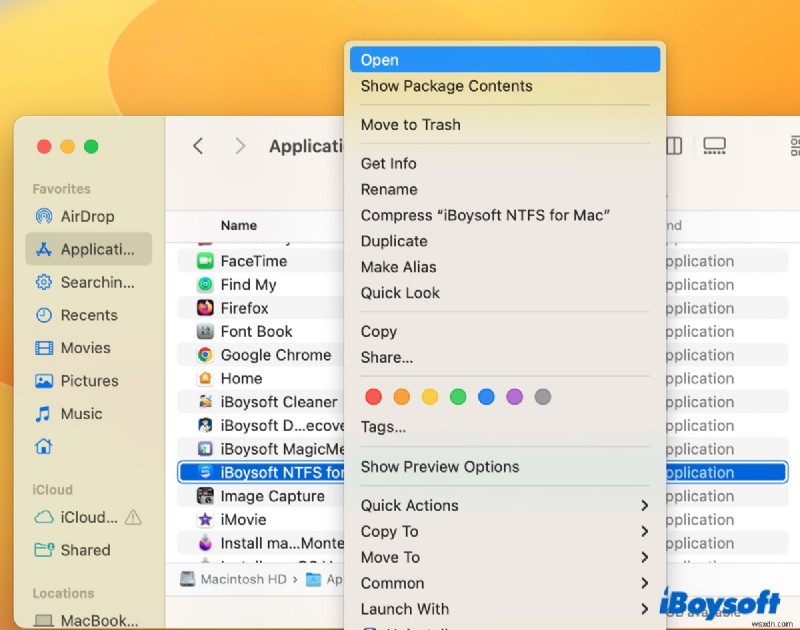
Task: Click the Applications sidebar icon
Action: point(44,249)
